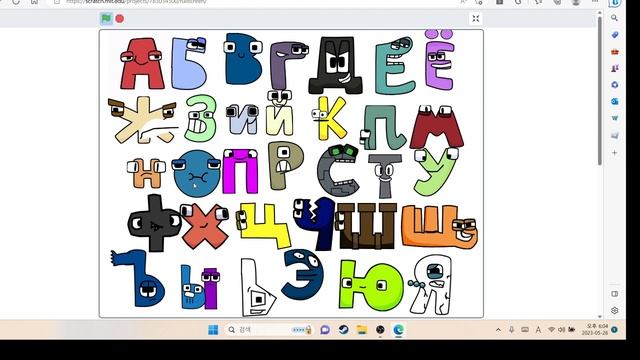The image size is (640, 360).
Task: Click the taskbar search box
Action: click(269, 329)
